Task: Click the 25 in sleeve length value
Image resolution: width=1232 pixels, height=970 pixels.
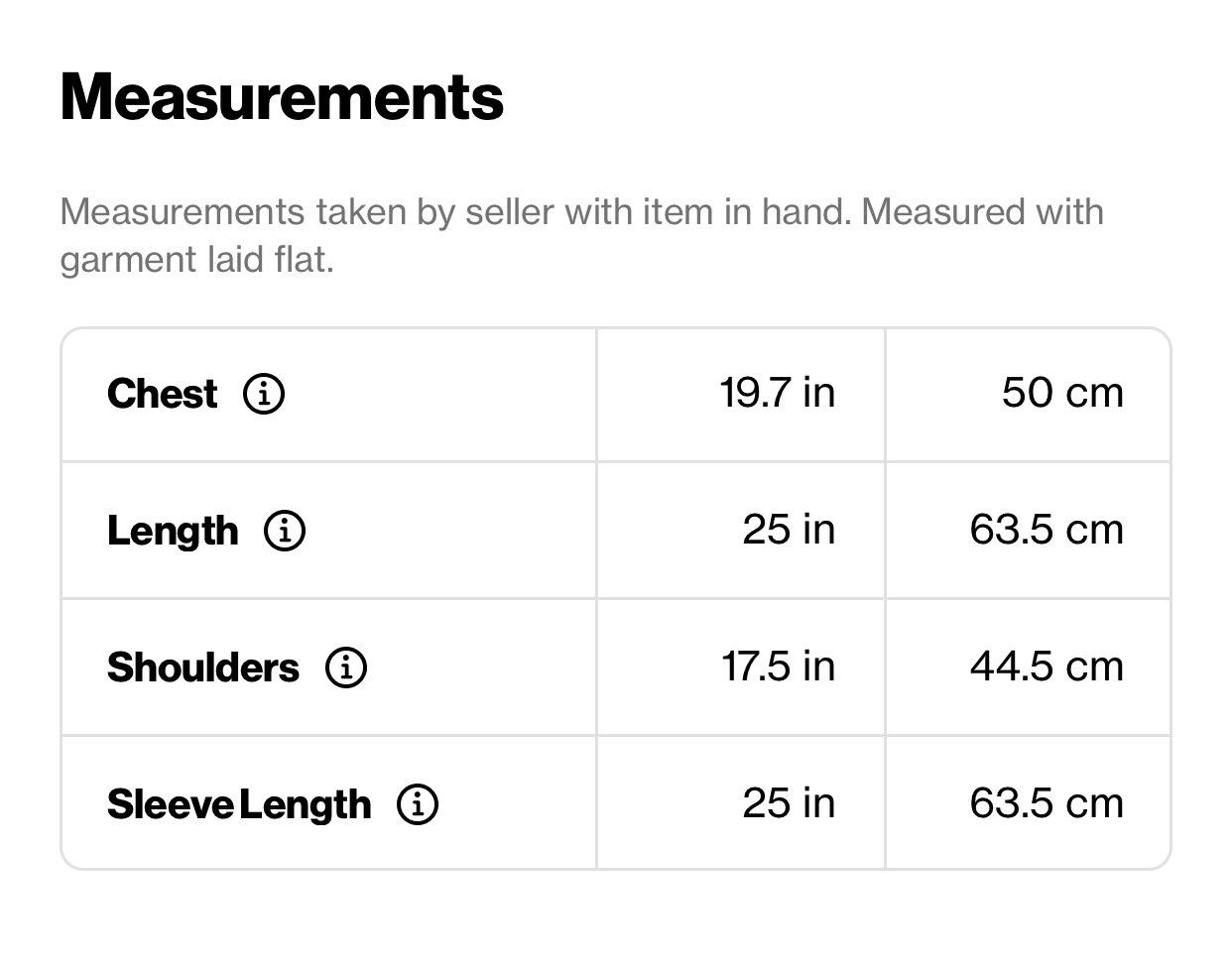Action: pos(789,803)
